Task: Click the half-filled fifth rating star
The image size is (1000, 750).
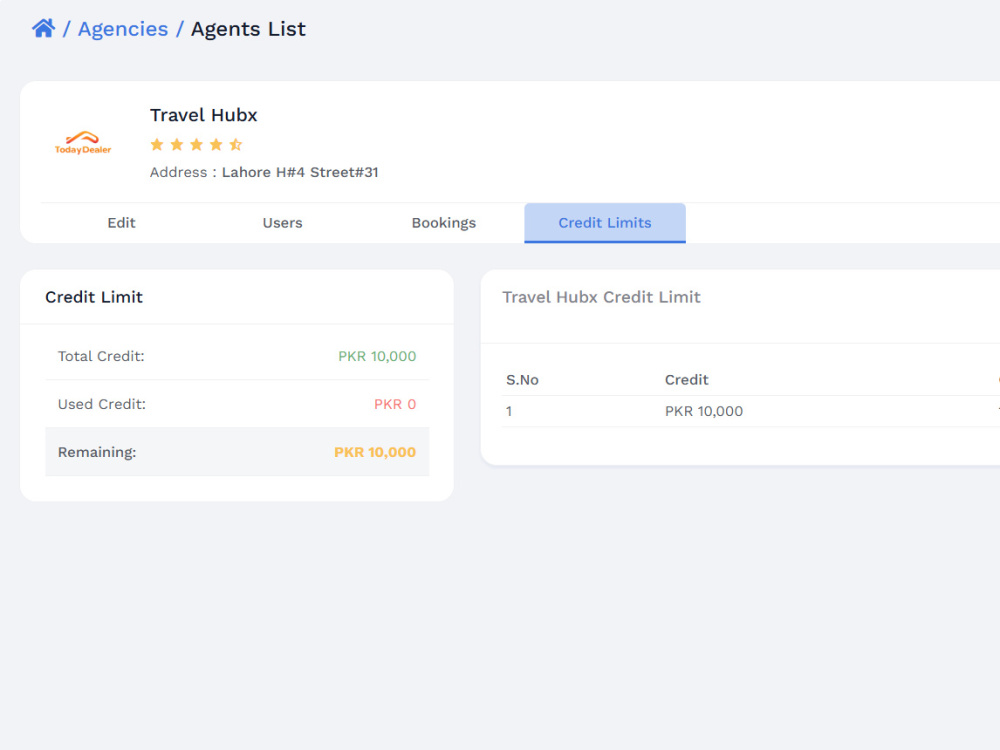Action: click(236, 145)
